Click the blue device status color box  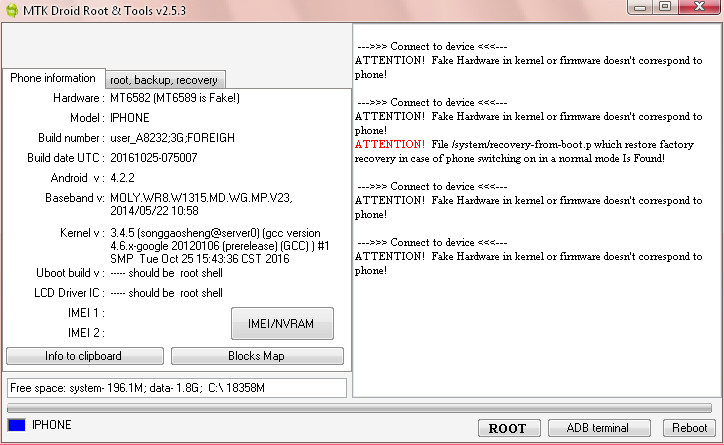[17, 425]
